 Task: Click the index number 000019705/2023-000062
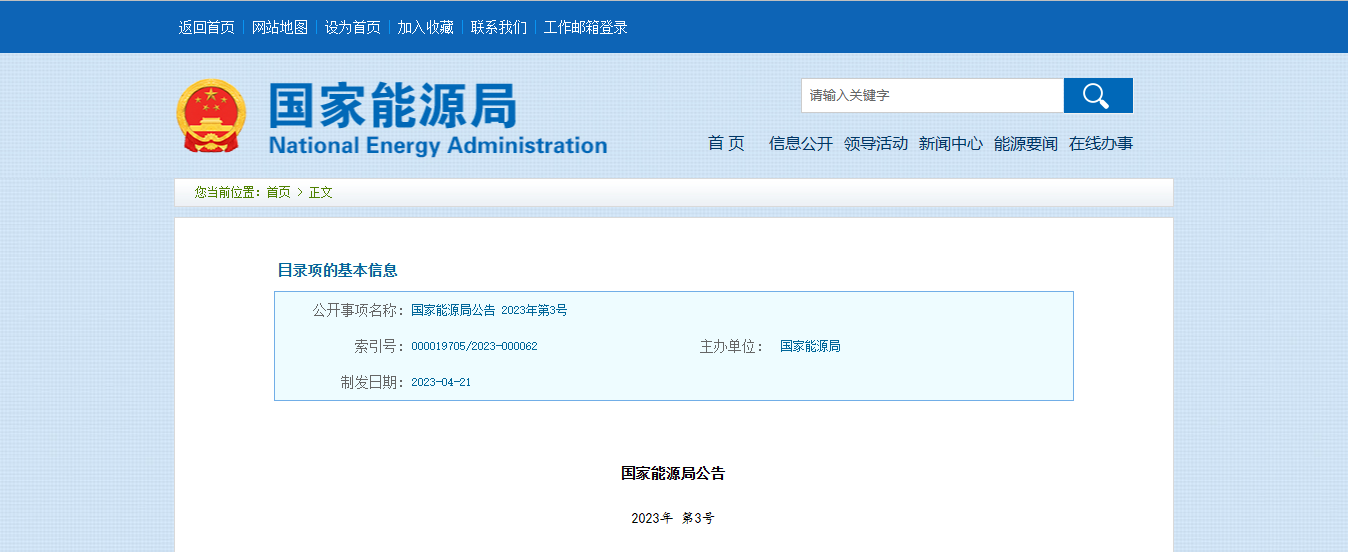[474, 347]
